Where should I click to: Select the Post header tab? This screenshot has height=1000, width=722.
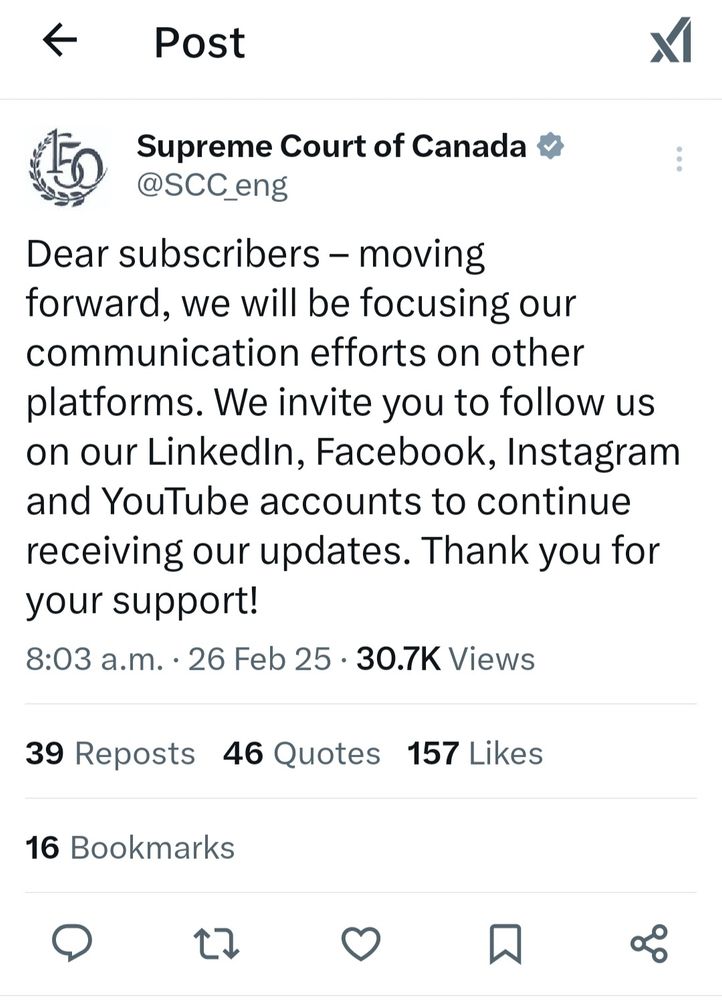click(x=197, y=41)
